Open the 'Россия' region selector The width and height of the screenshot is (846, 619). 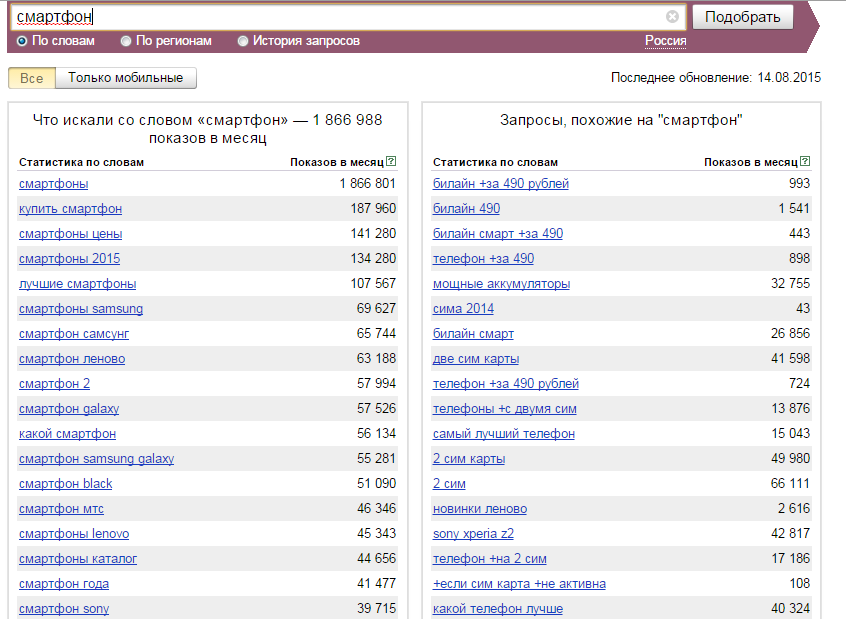coord(666,41)
